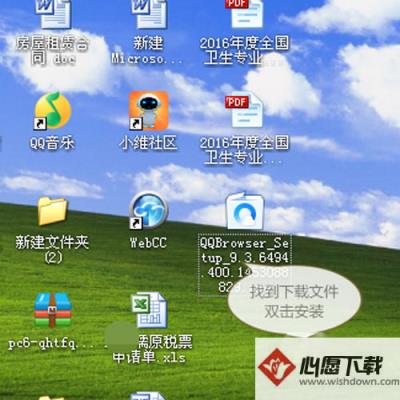Click the QQ音乐 label text
Image resolution: width=400 pixels, height=400 pixels.
pos(52,143)
